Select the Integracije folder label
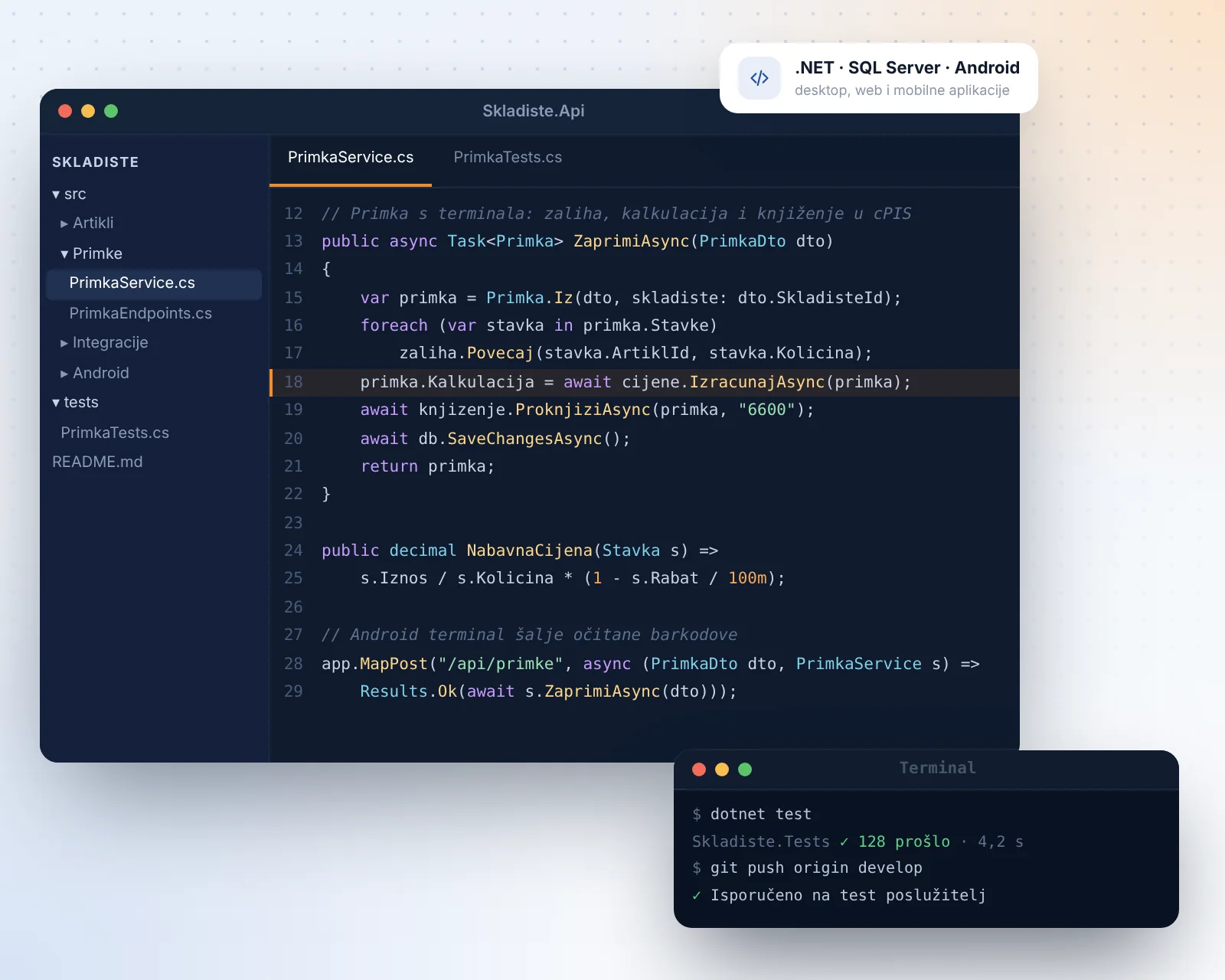Screen dimensions: 1225x980 click(x=110, y=342)
